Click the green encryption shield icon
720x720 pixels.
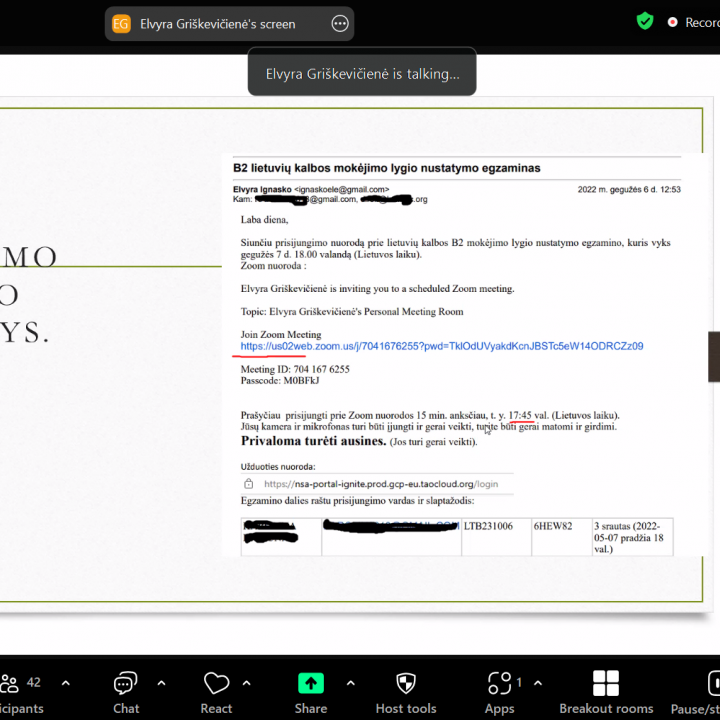coord(645,21)
